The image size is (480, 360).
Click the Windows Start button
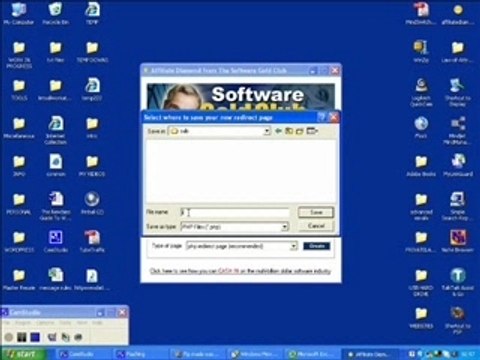pos(23,354)
